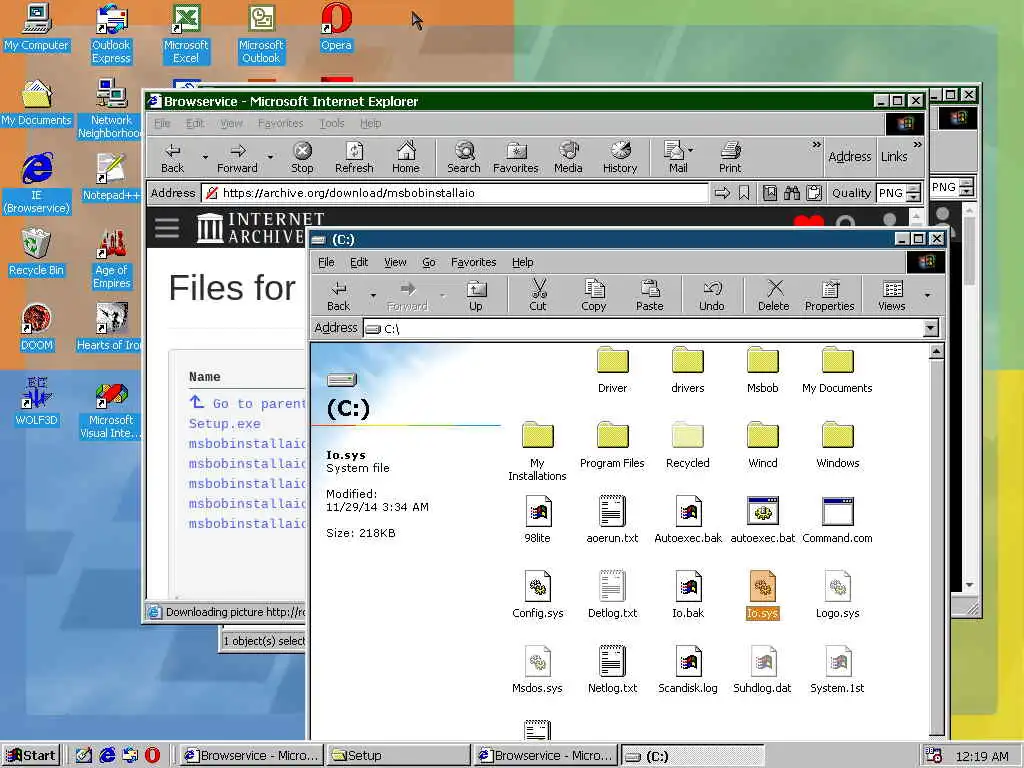
Task: Click the Delete toolbar icon
Action: (774, 295)
